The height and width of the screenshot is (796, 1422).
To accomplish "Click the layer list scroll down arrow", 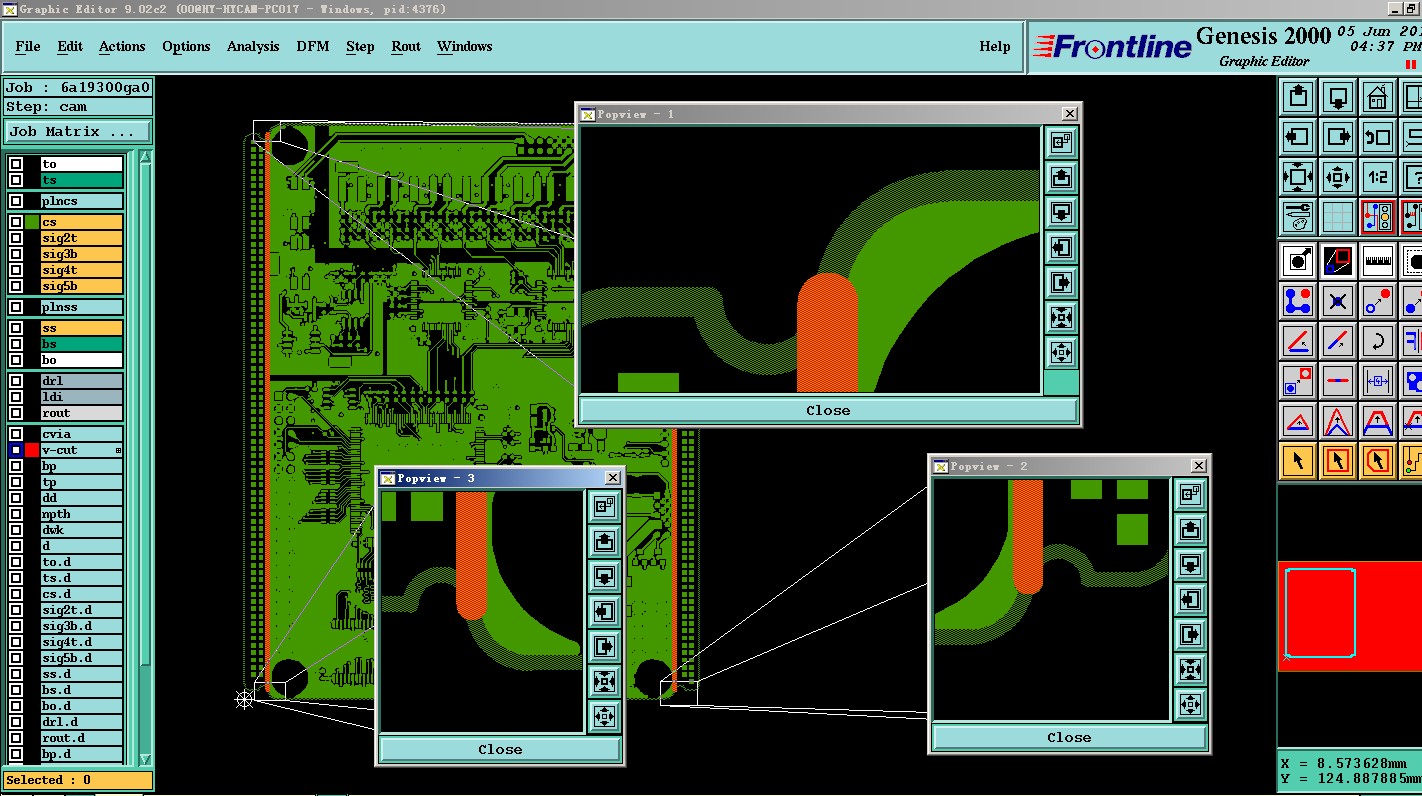I will click(145, 759).
